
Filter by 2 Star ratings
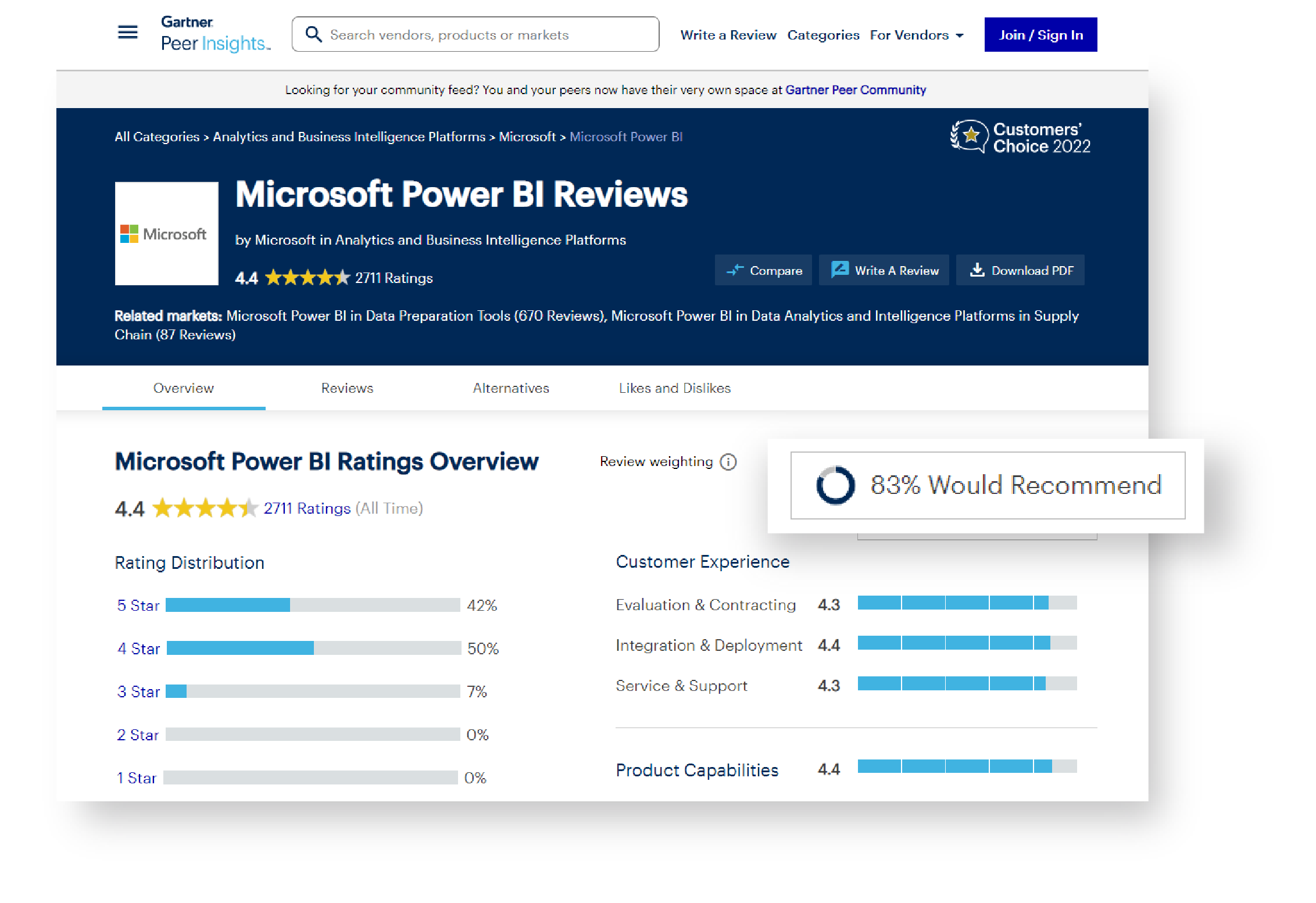(138, 735)
